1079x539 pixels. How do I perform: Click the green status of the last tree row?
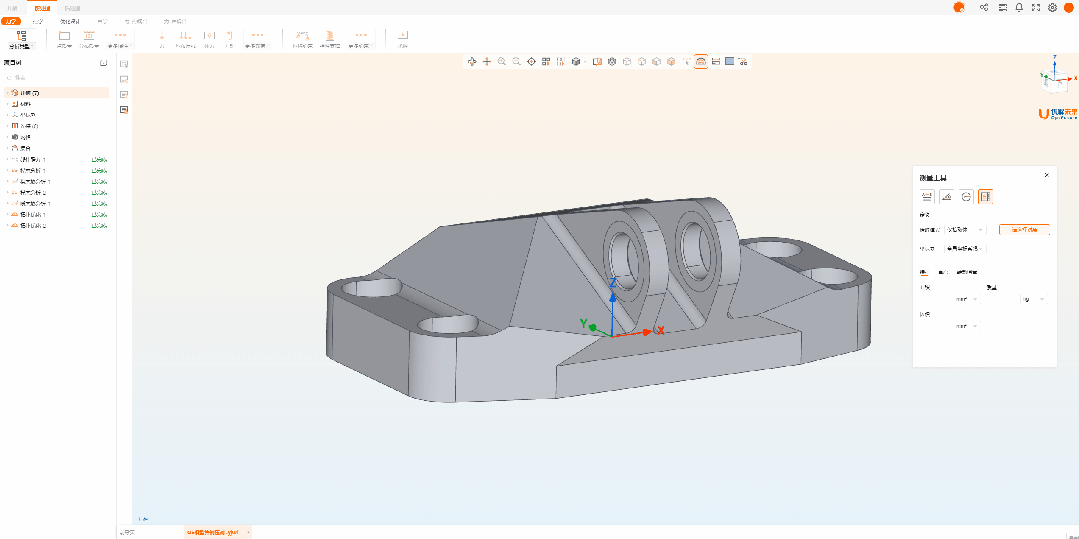click(x=99, y=226)
